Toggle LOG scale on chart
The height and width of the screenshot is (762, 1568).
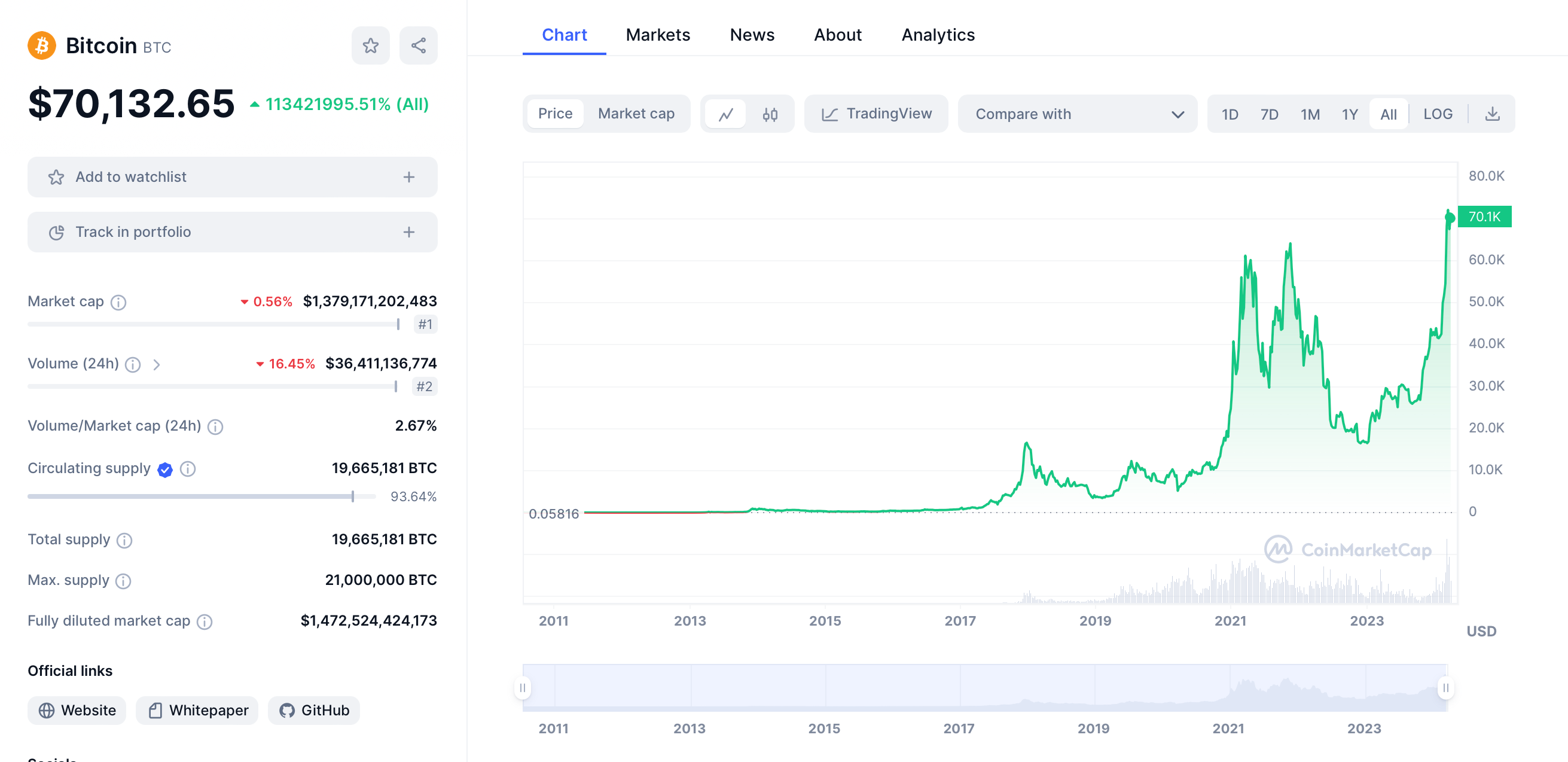point(1437,114)
